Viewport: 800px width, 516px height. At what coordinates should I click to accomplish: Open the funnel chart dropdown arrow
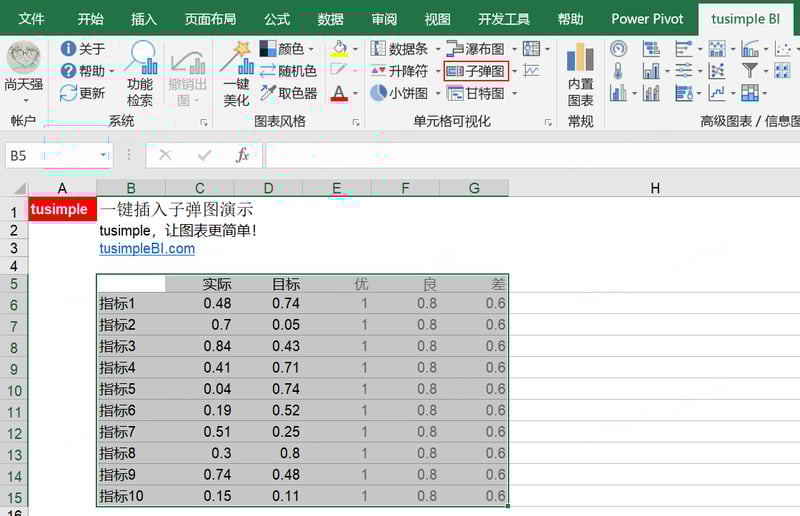click(x=765, y=71)
